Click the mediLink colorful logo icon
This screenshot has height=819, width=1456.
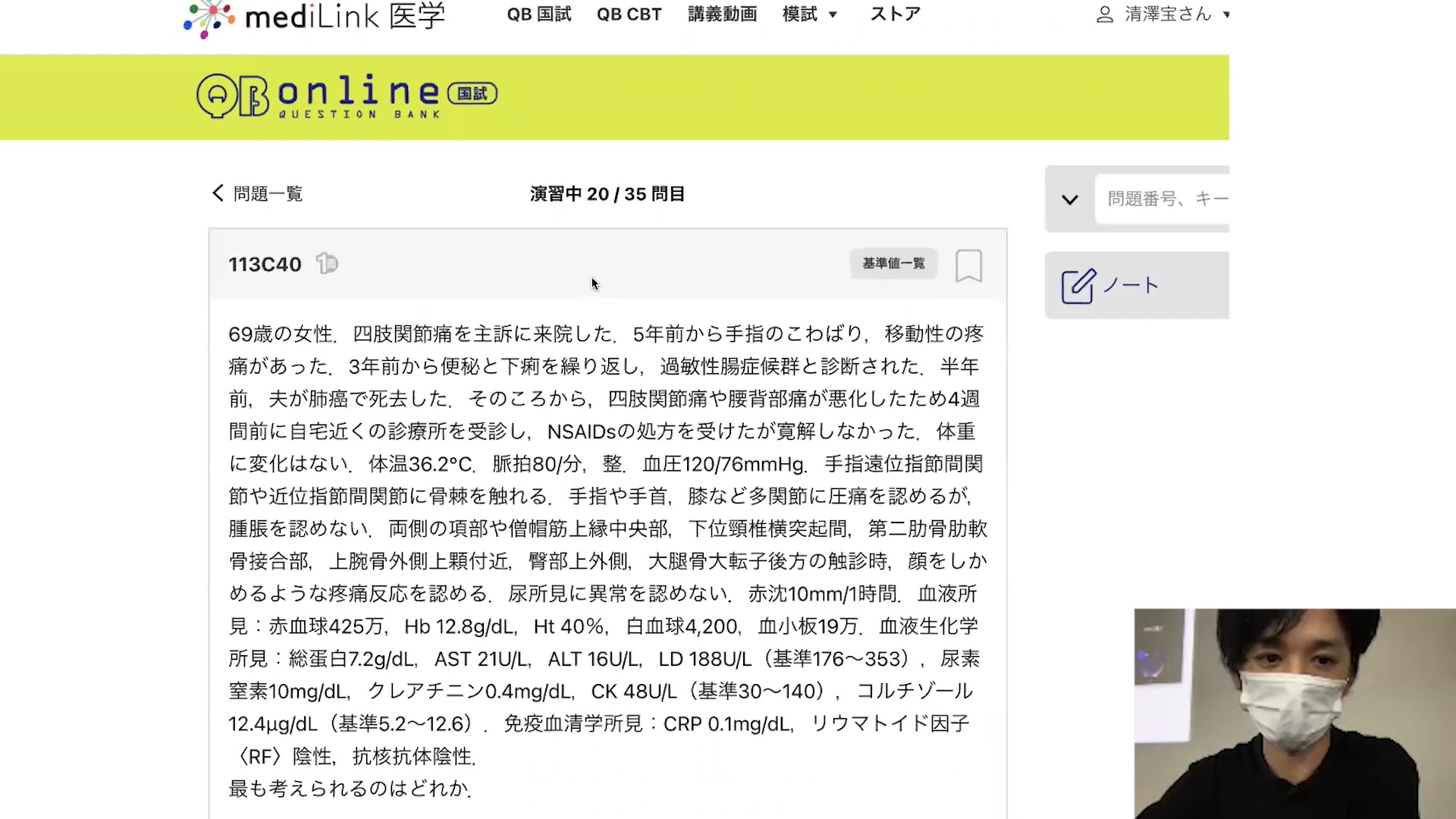click(x=209, y=18)
